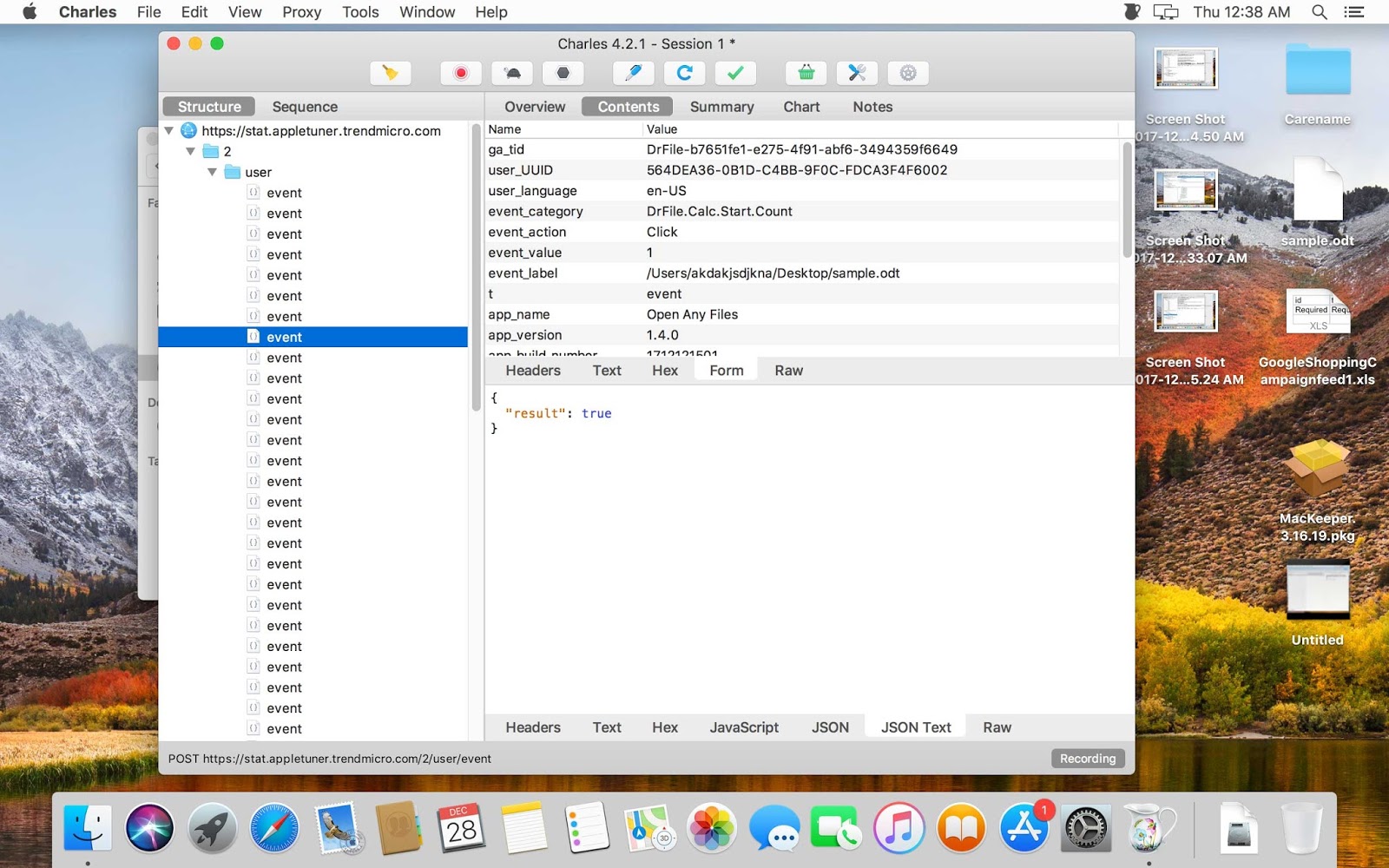Collapse the user folder in tree
Image resolution: width=1389 pixels, height=868 pixels.
pyautogui.click(x=212, y=172)
